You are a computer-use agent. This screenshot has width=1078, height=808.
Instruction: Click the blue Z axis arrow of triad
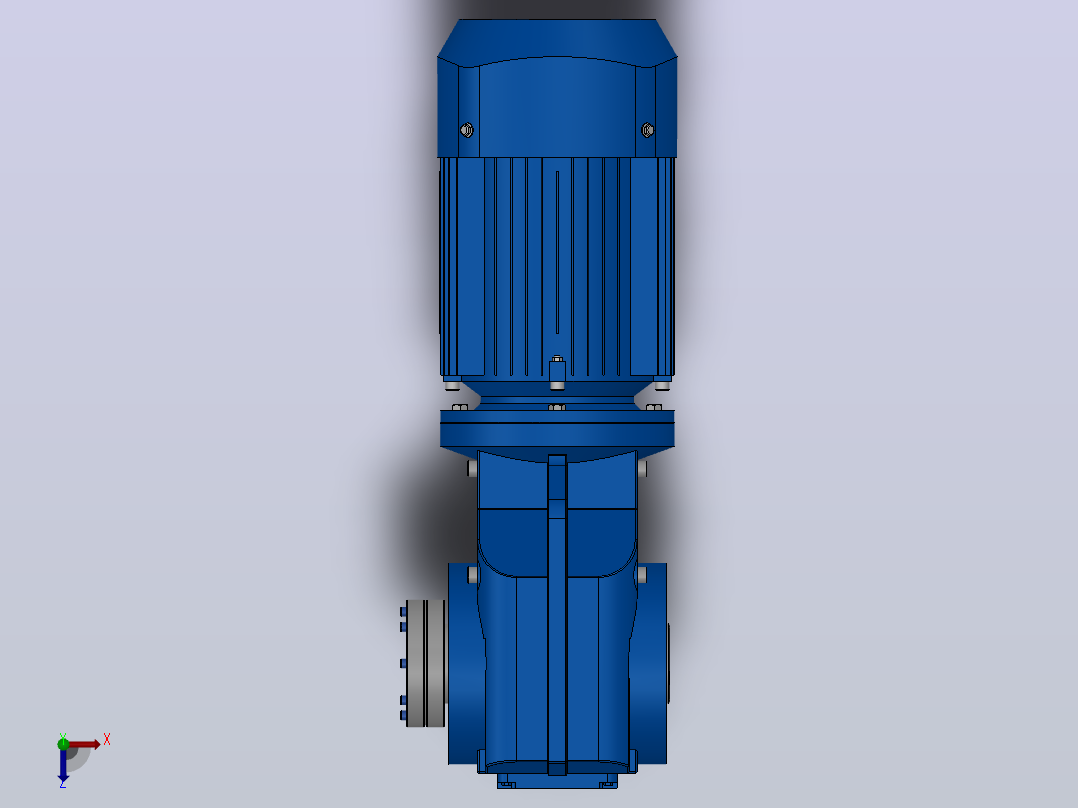63,765
